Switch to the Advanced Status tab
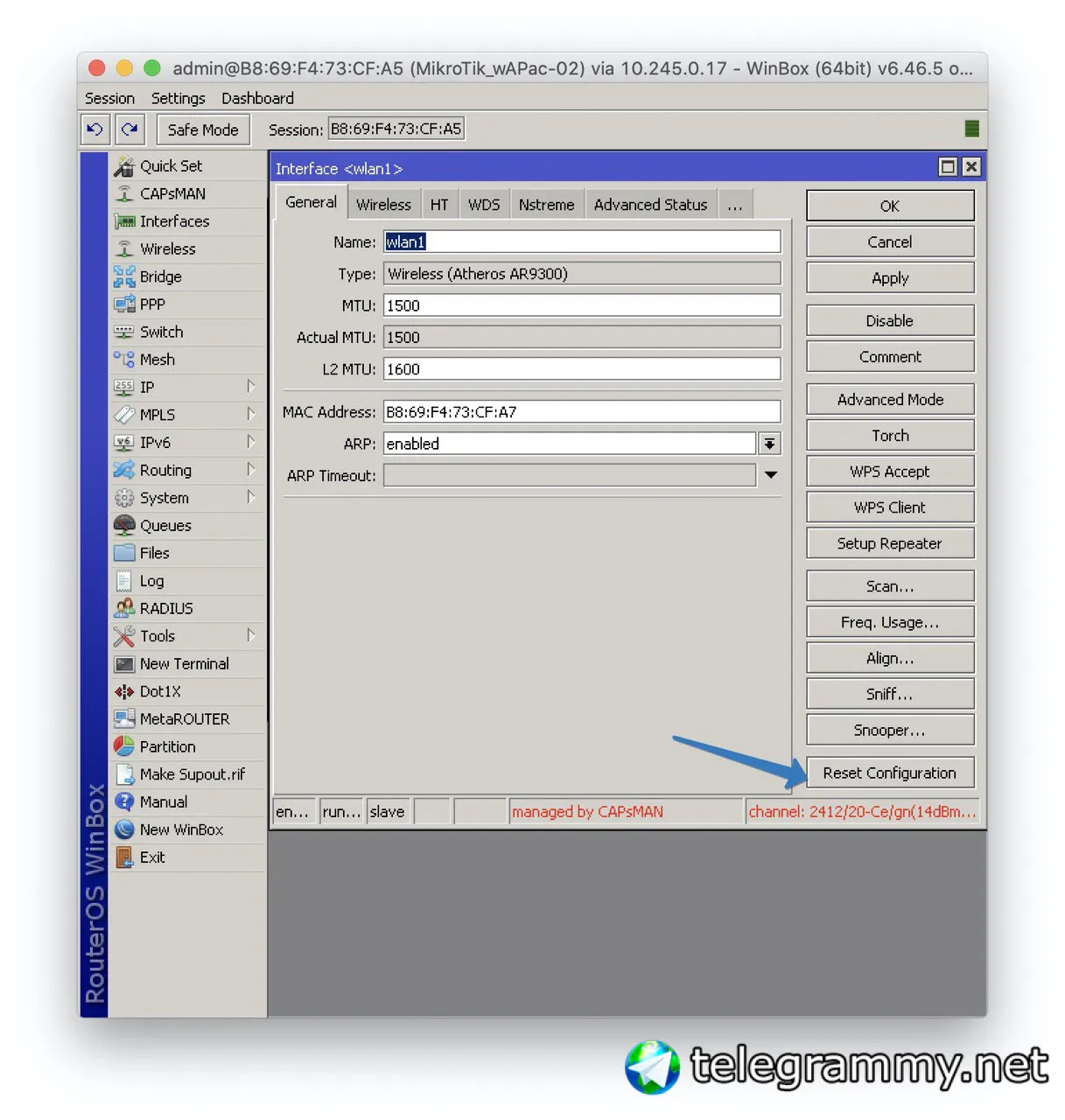Viewport: 1065px width, 1120px height. (651, 205)
